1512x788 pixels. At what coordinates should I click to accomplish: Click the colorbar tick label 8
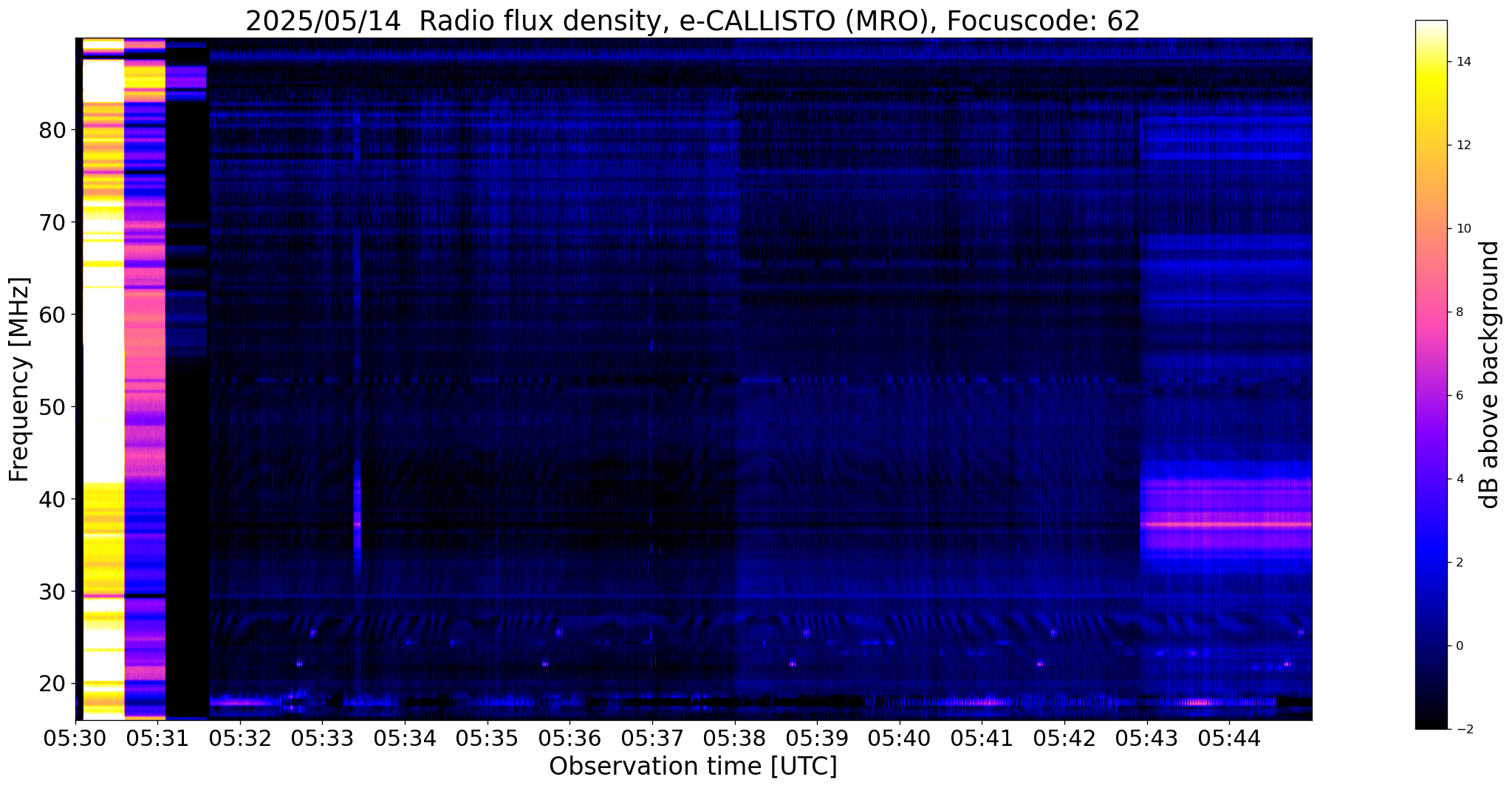point(1459,312)
